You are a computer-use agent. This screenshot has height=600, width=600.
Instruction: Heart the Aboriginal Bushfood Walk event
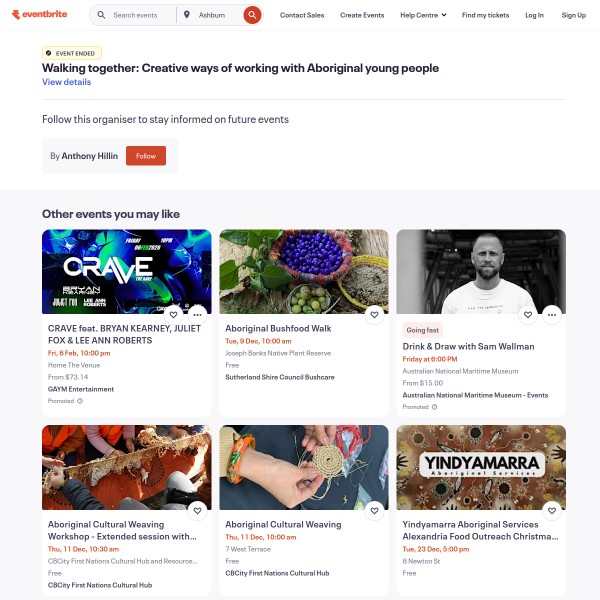point(375,315)
